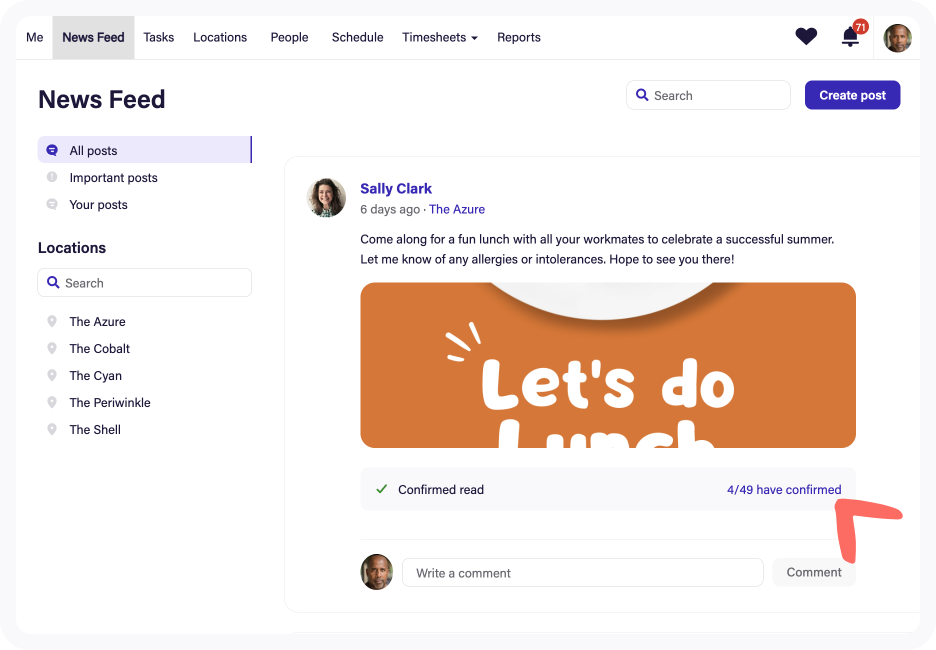Viewport: 936px width, 650px height.
Task: Open the 4/49 have confirmed link
Action: click(784, 489)
